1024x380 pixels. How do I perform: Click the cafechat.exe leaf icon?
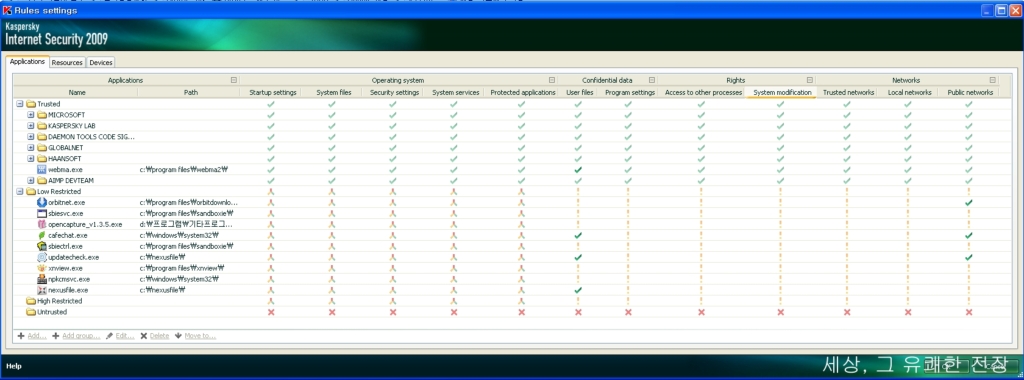click(42, 235)
